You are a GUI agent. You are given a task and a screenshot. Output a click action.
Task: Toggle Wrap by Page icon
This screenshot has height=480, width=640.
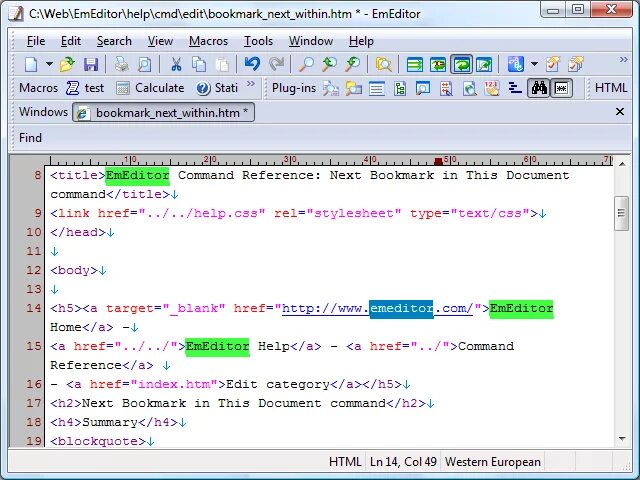point(484,64)
